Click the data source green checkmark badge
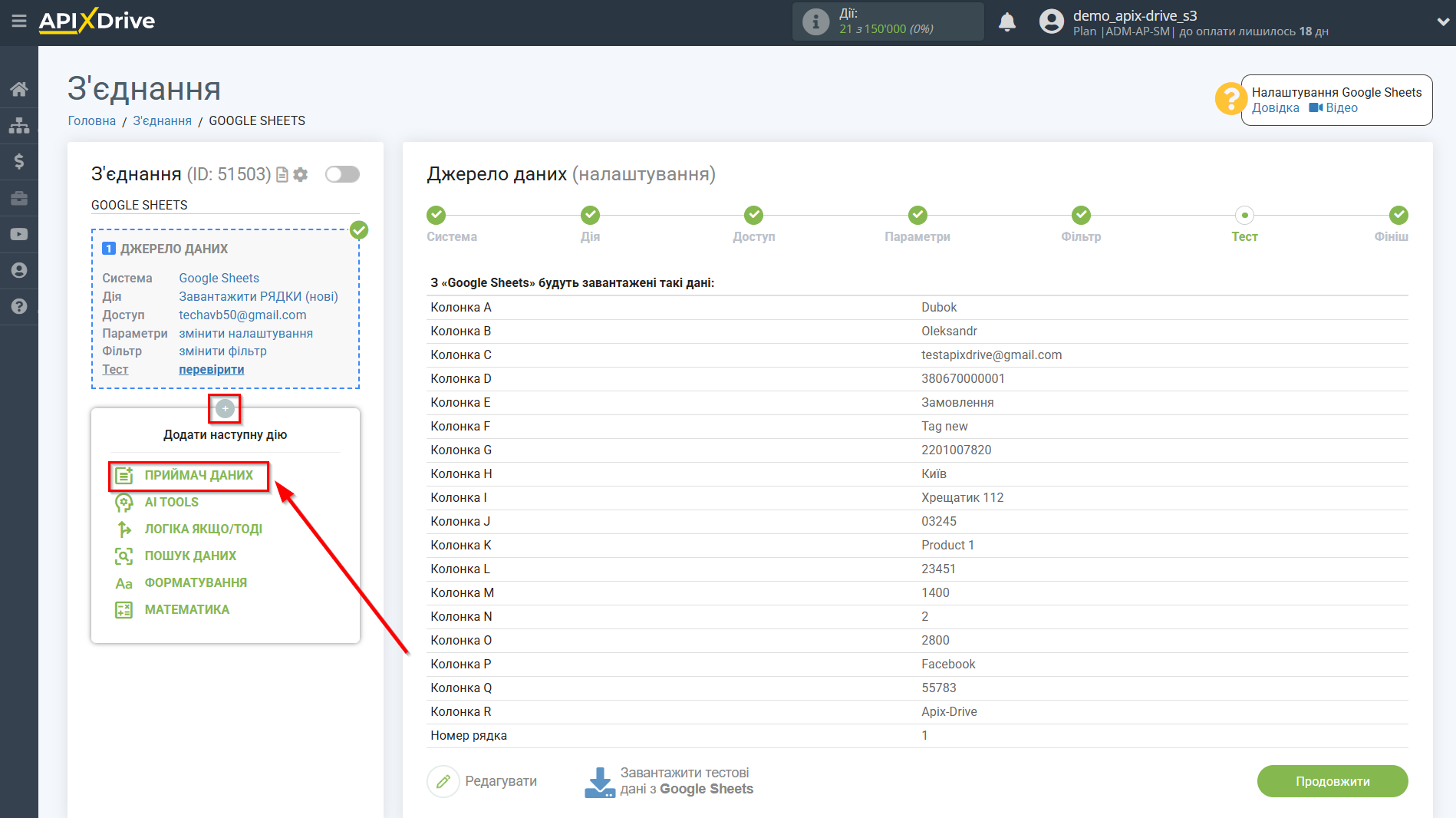This screenshot has width=1456, height=818. click(x=359, y=229)
